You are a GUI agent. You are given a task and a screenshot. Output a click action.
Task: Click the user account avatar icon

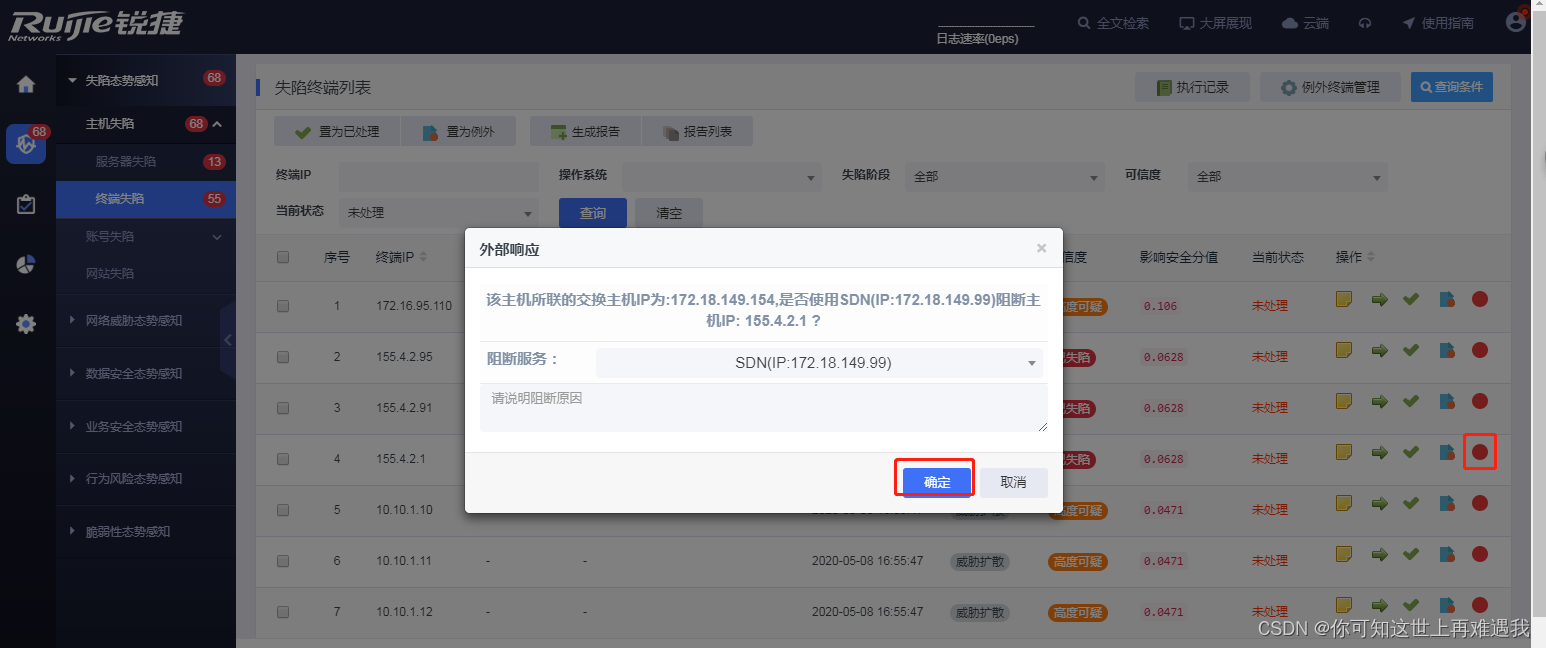coord(1517,22)
